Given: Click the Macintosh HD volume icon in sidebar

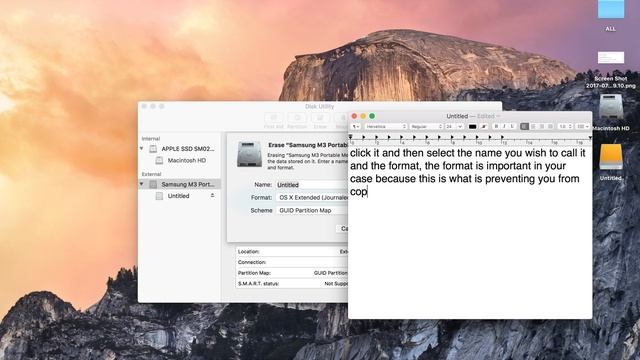Looking at the screenshot, I should 160,160.
